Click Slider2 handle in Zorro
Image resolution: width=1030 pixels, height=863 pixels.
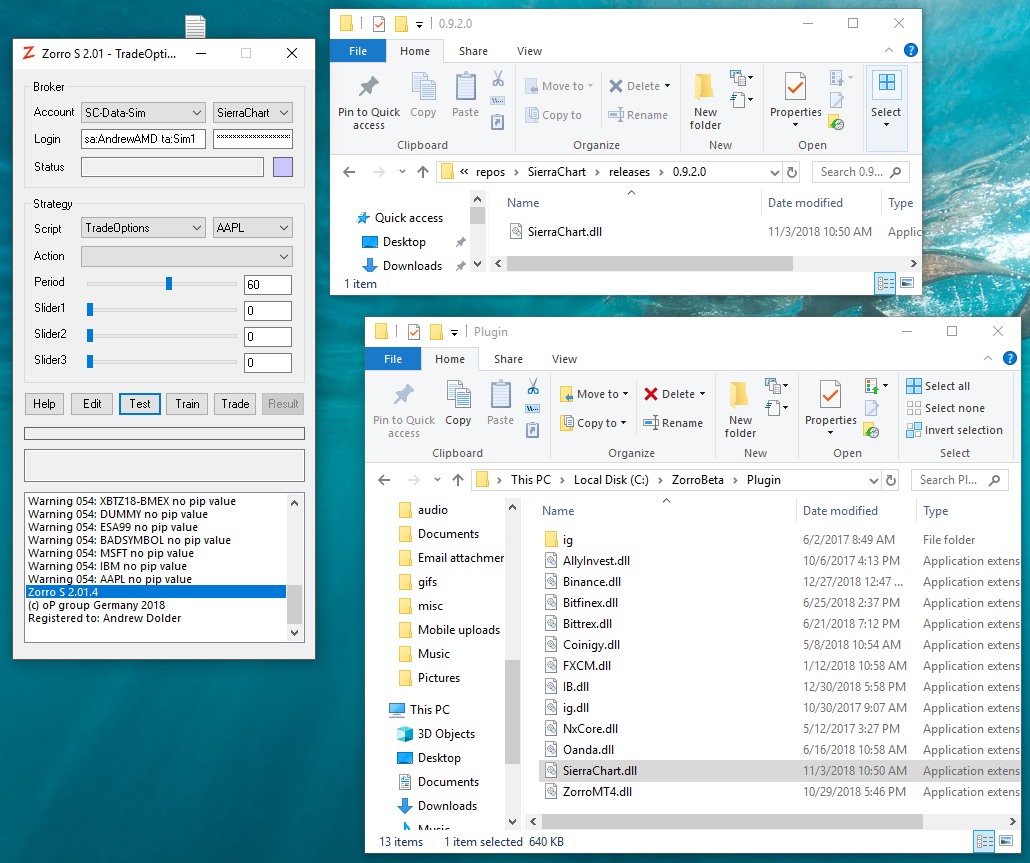(90, 336)
